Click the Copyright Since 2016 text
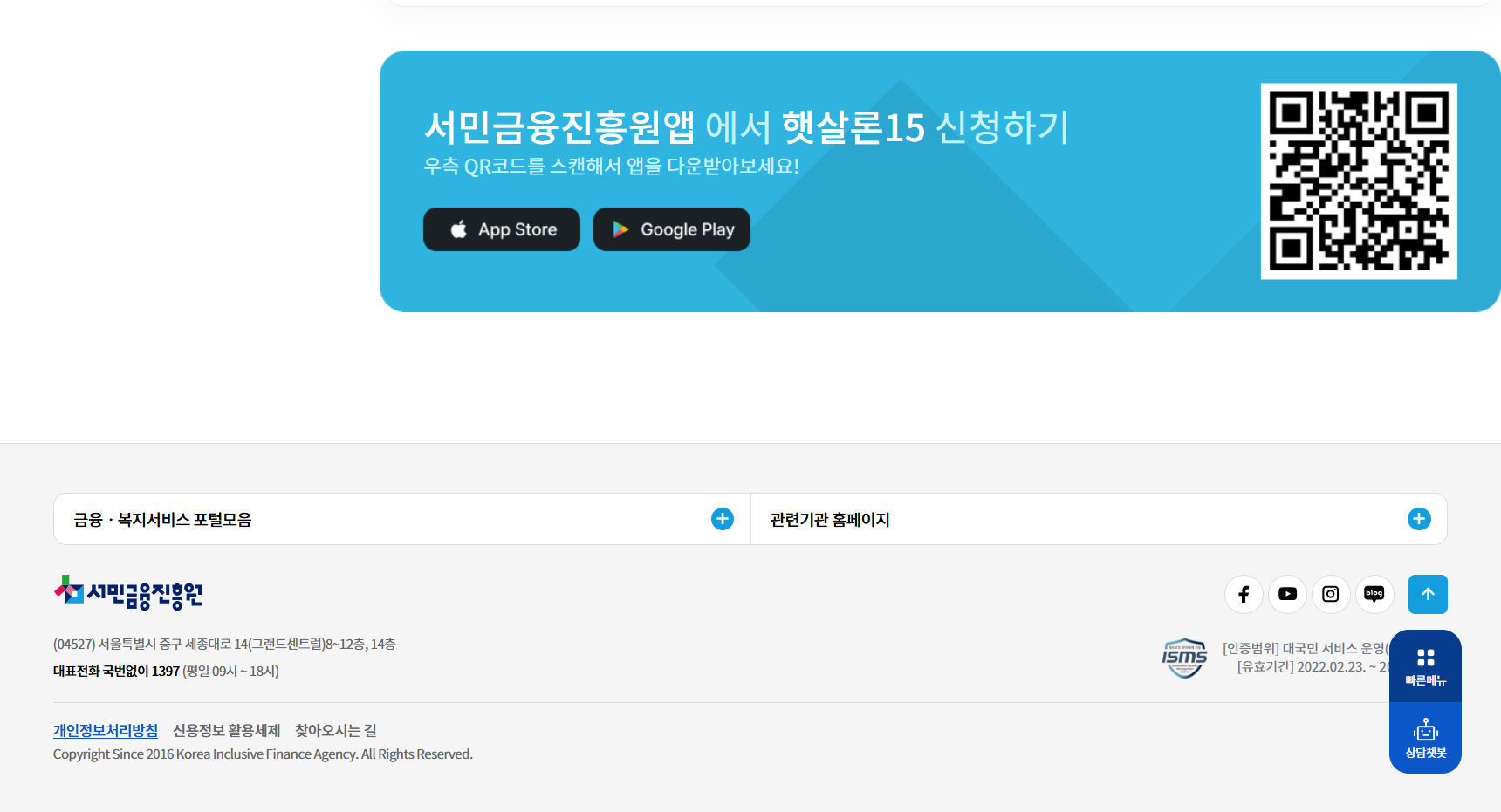The image size is (1501, 812). (263, 754)
